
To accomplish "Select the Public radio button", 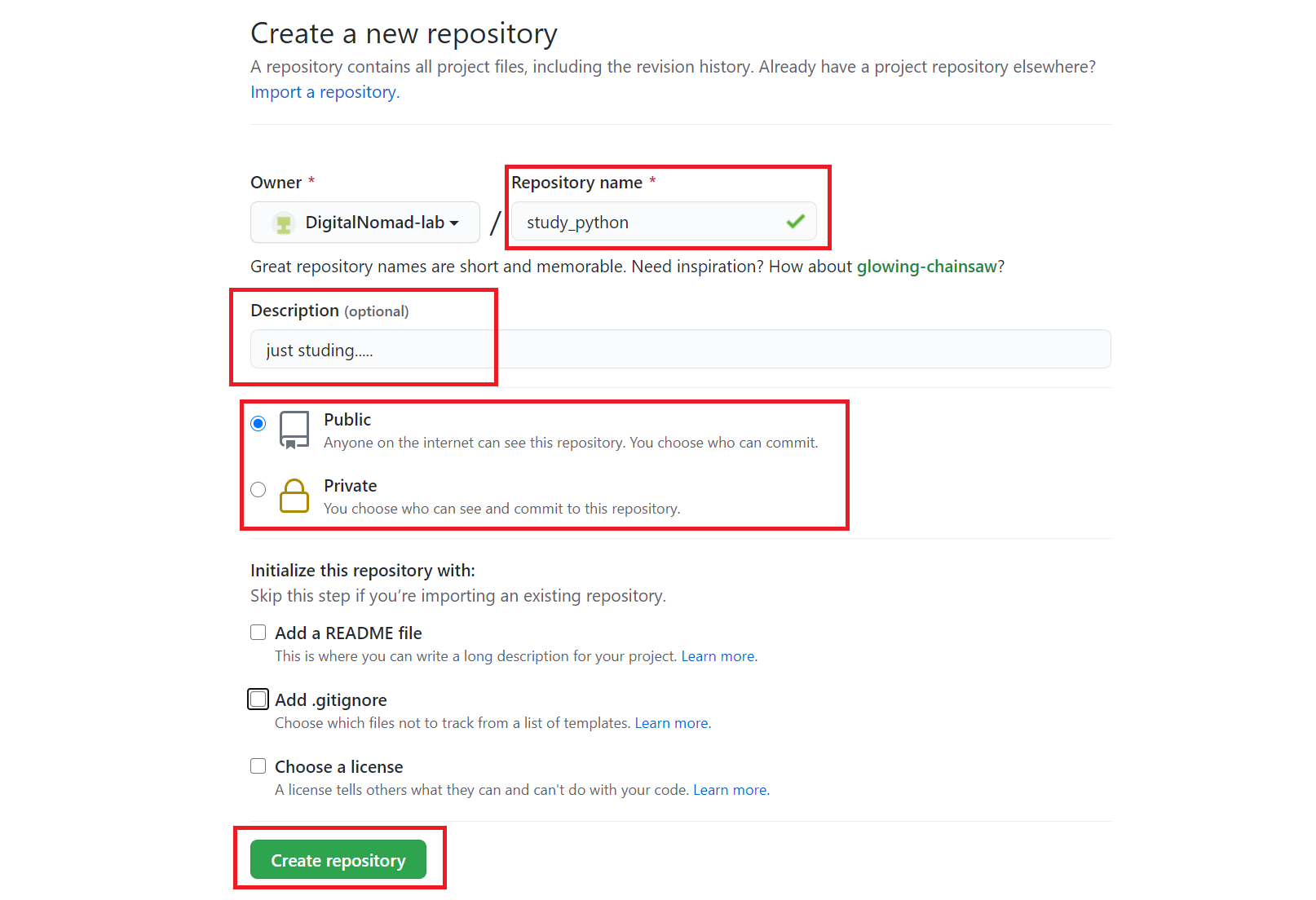I will 258,423.
